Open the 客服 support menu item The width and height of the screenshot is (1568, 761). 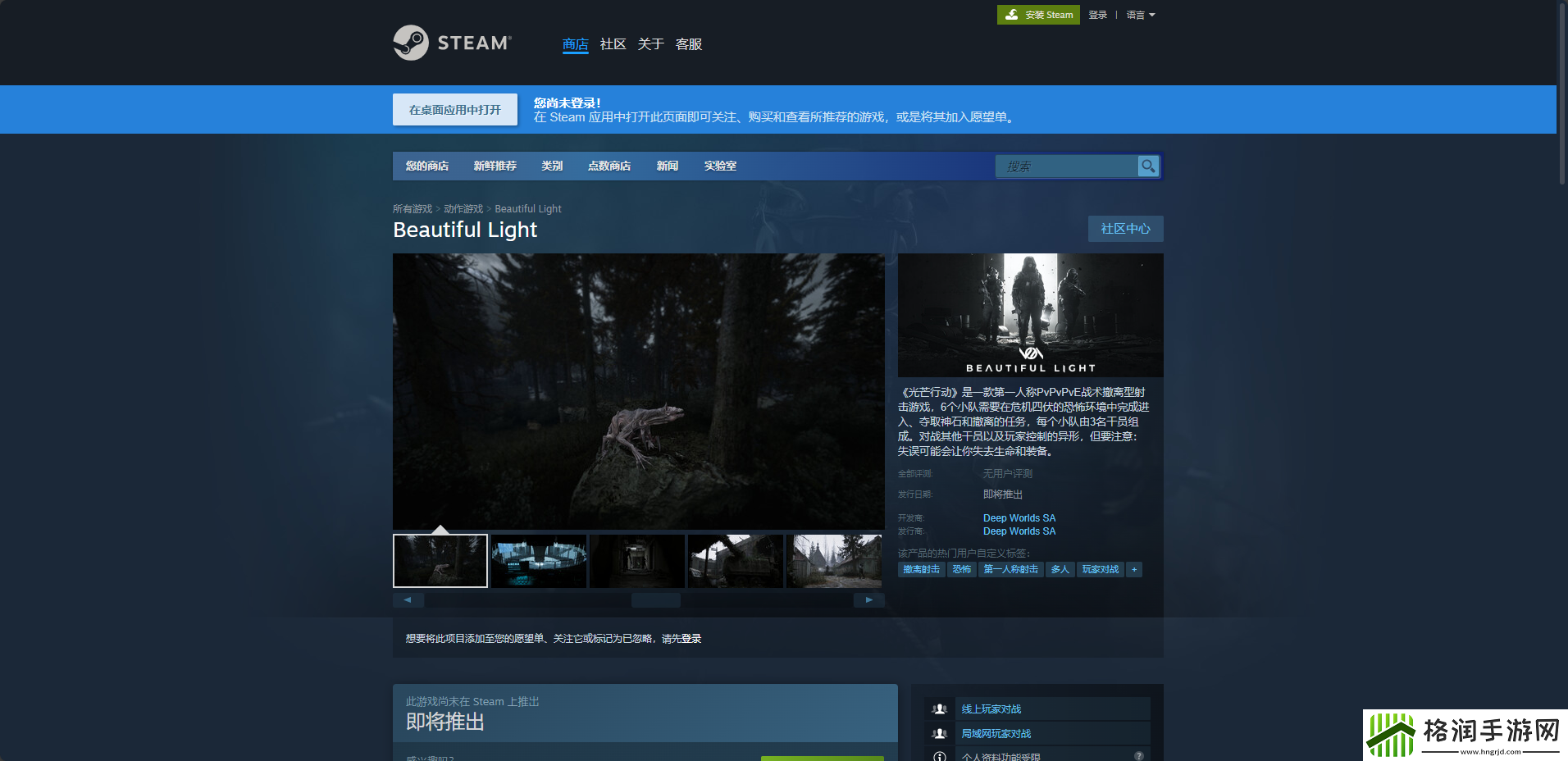click(x=688, y=44)
